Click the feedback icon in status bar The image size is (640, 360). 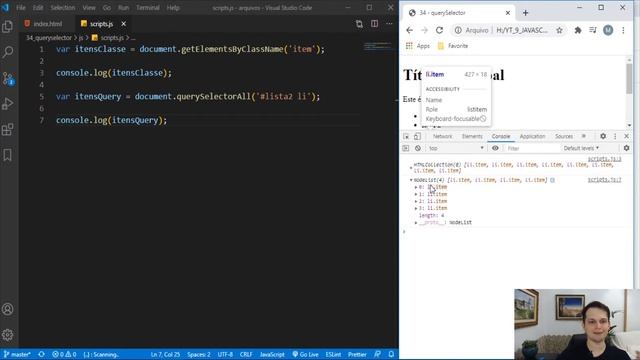point(378,354)
